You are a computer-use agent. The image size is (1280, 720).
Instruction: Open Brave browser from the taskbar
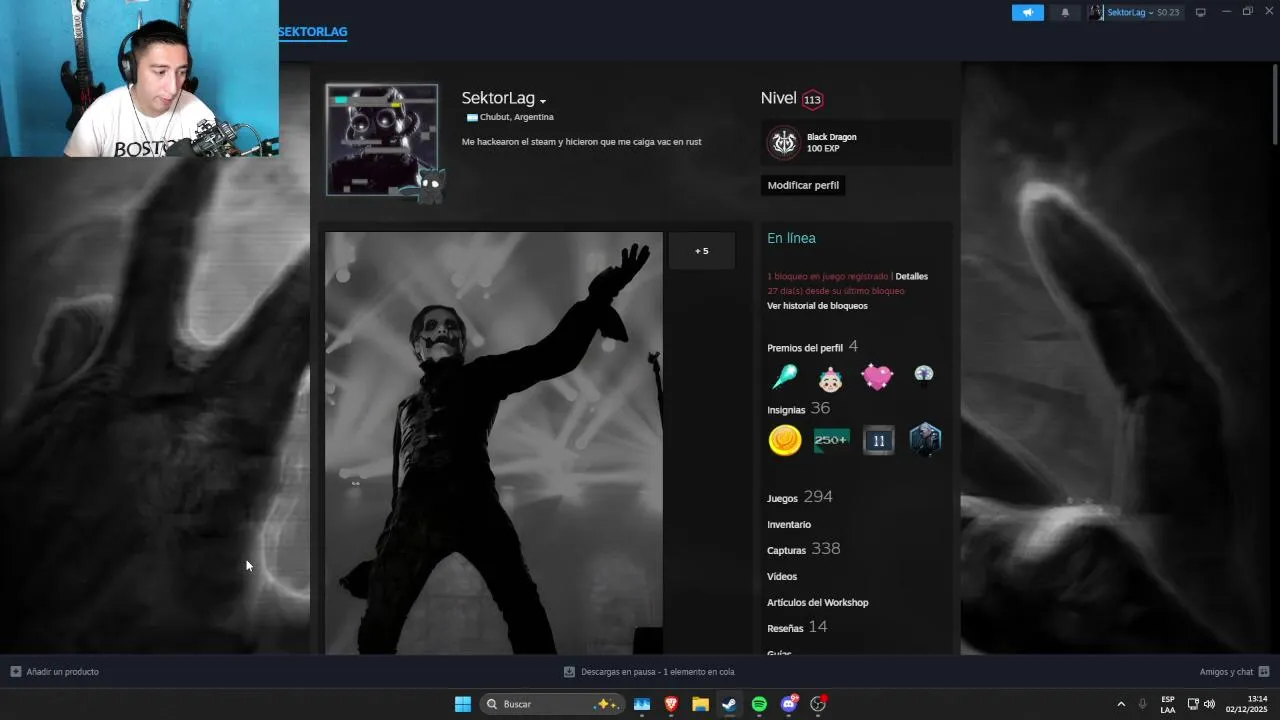pos(671,704)
